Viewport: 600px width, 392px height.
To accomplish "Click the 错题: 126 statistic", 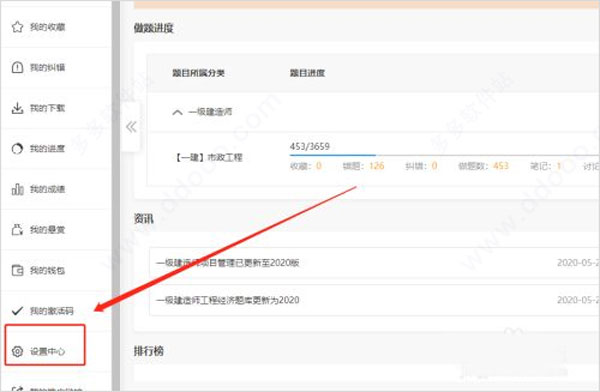I will click(363, 166).
